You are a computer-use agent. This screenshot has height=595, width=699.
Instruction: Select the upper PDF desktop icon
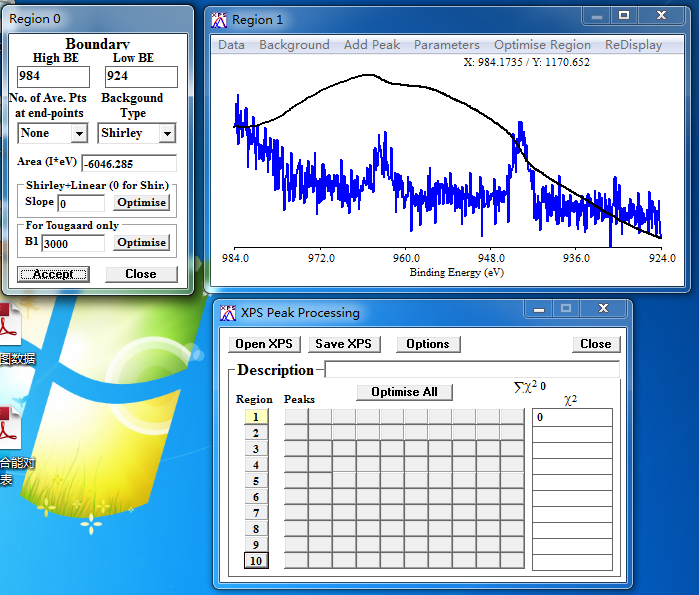10,326
